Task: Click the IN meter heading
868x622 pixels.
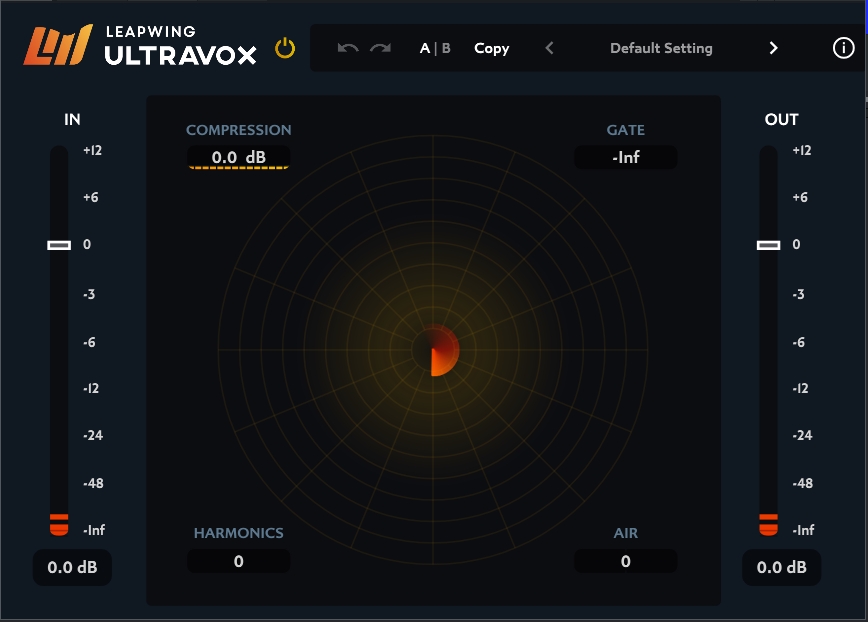Action: 72,120
